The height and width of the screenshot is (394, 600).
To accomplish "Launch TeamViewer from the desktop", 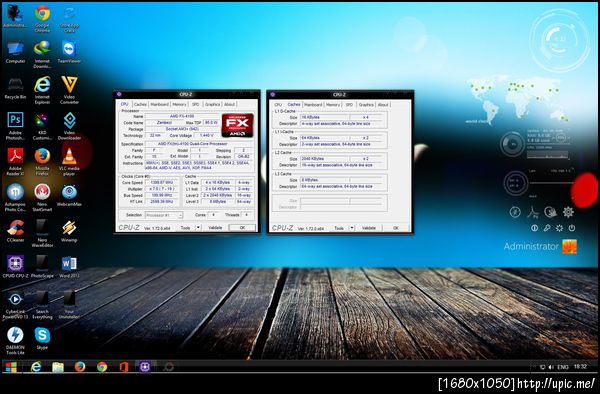I will [69, 52].
